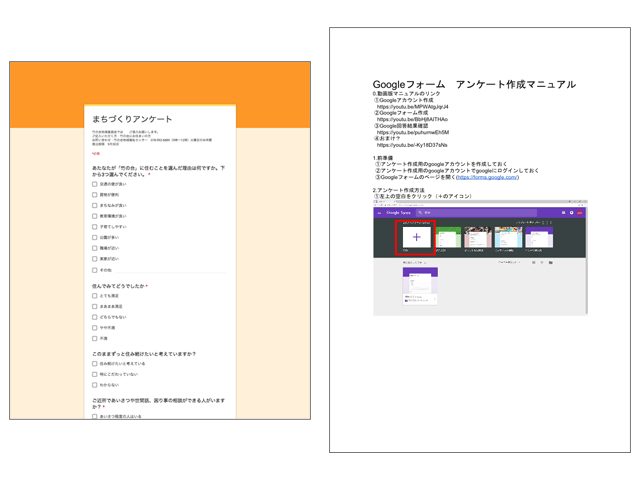640x480 pixels.
Task: Open the youtu.be link under 'Google回答結果確認'
Action: (x=413, y=132)
